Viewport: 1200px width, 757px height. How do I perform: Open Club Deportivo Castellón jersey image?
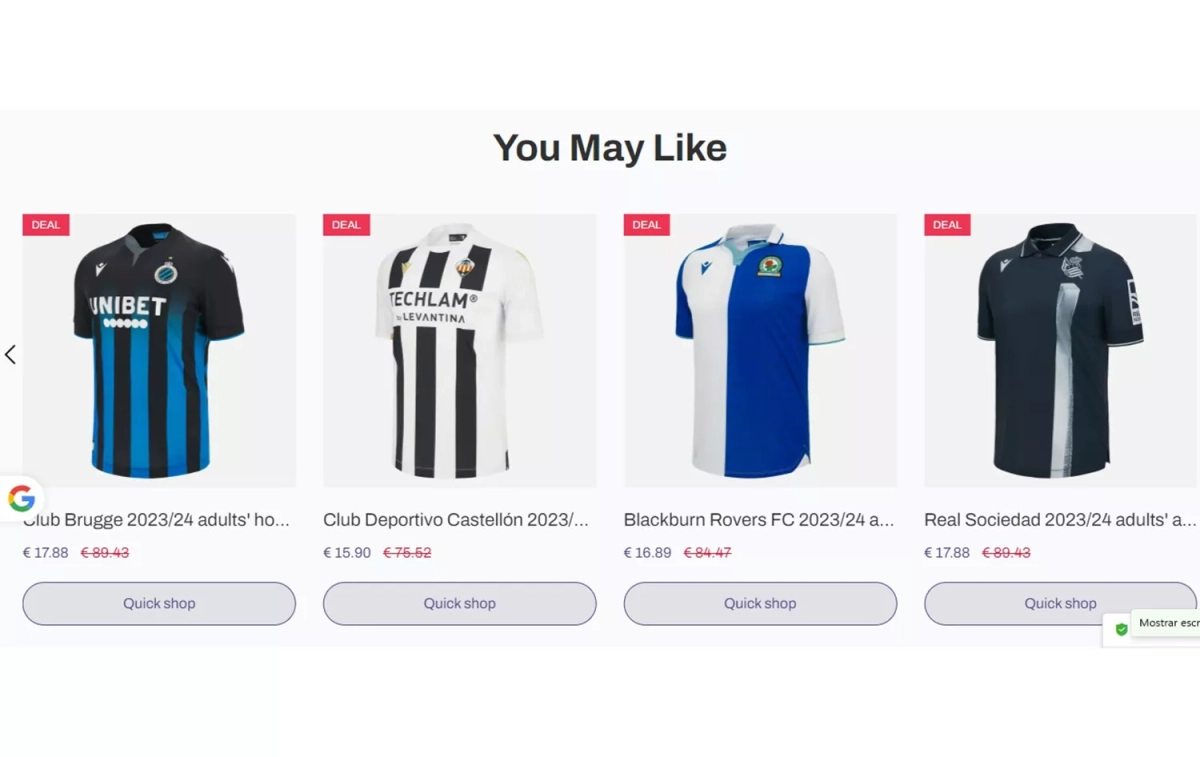(459, 350)
